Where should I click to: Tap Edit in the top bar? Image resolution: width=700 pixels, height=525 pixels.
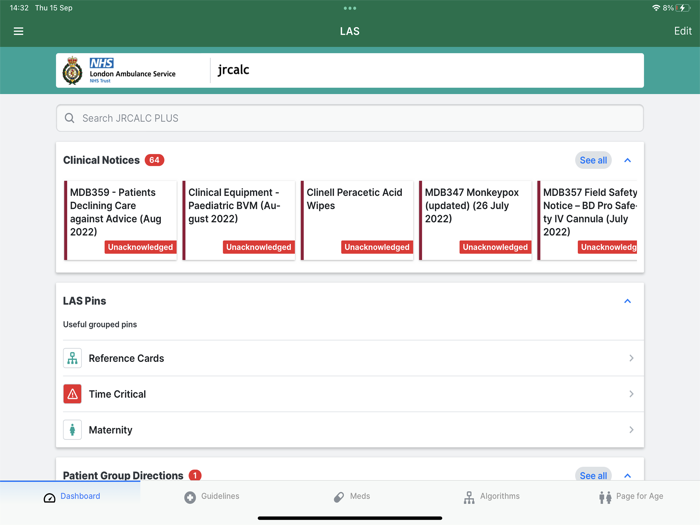(683, 31)
